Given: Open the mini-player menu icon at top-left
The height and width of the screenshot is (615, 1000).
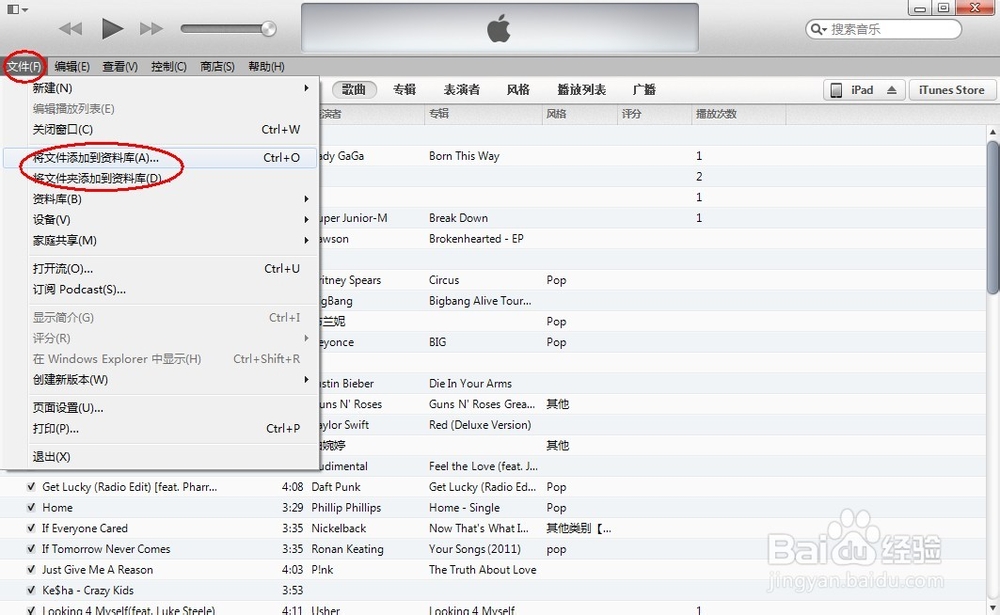Looking at the screenshot, I should coord(17,10).
